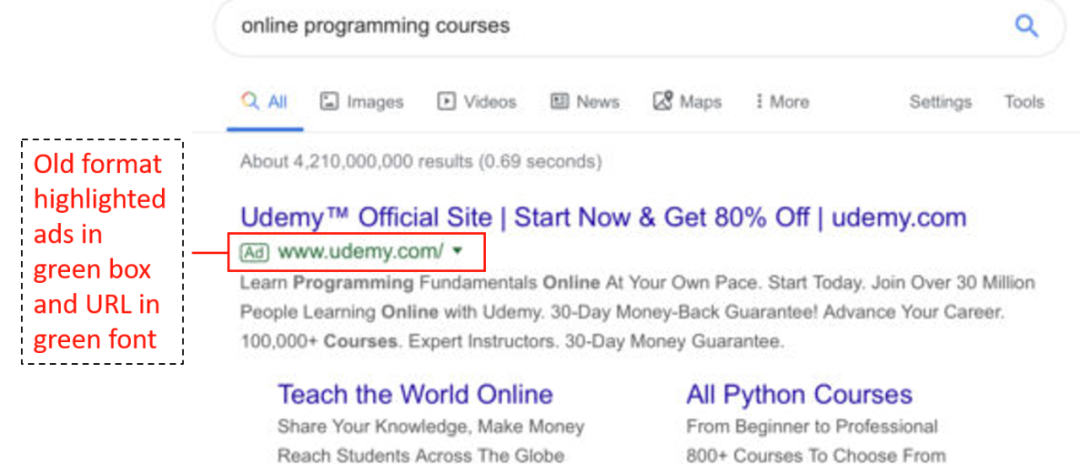Open the Maps tab
Screen dimensions: 1080x467
[687, 103]
